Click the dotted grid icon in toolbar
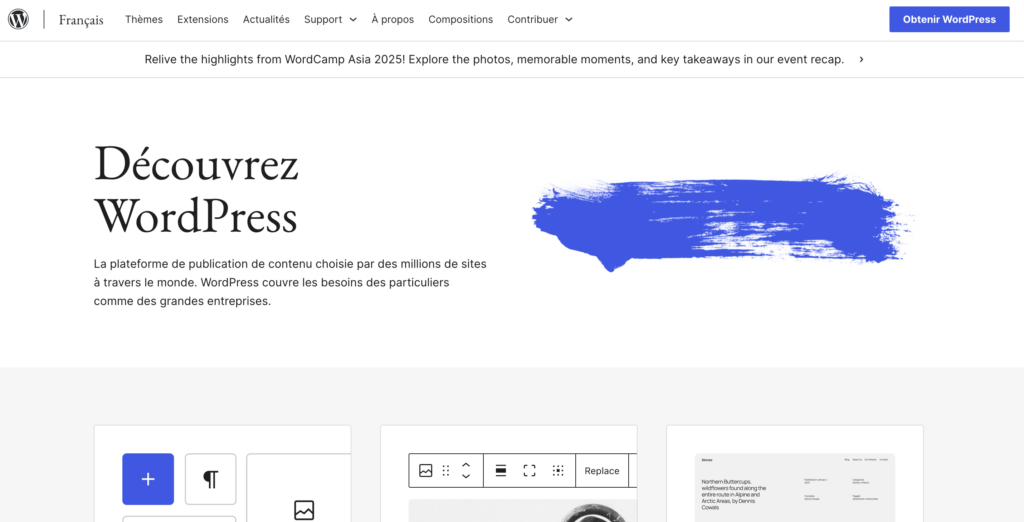 tap(558, 470)
